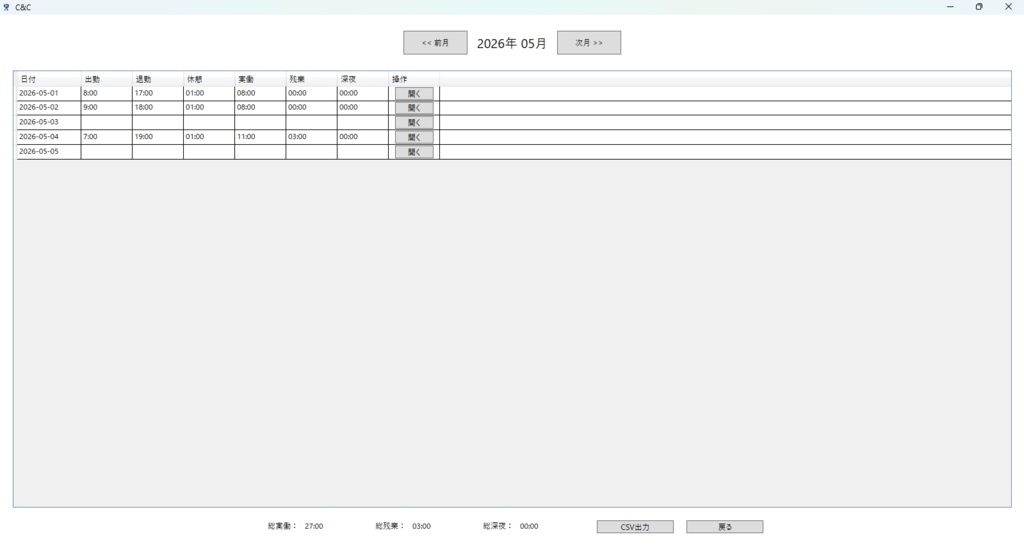This screenshot has width=1024, height=546.
Task: Click worked hours 08:00 on 2026-05-02
Action: (x=260, y=108)
